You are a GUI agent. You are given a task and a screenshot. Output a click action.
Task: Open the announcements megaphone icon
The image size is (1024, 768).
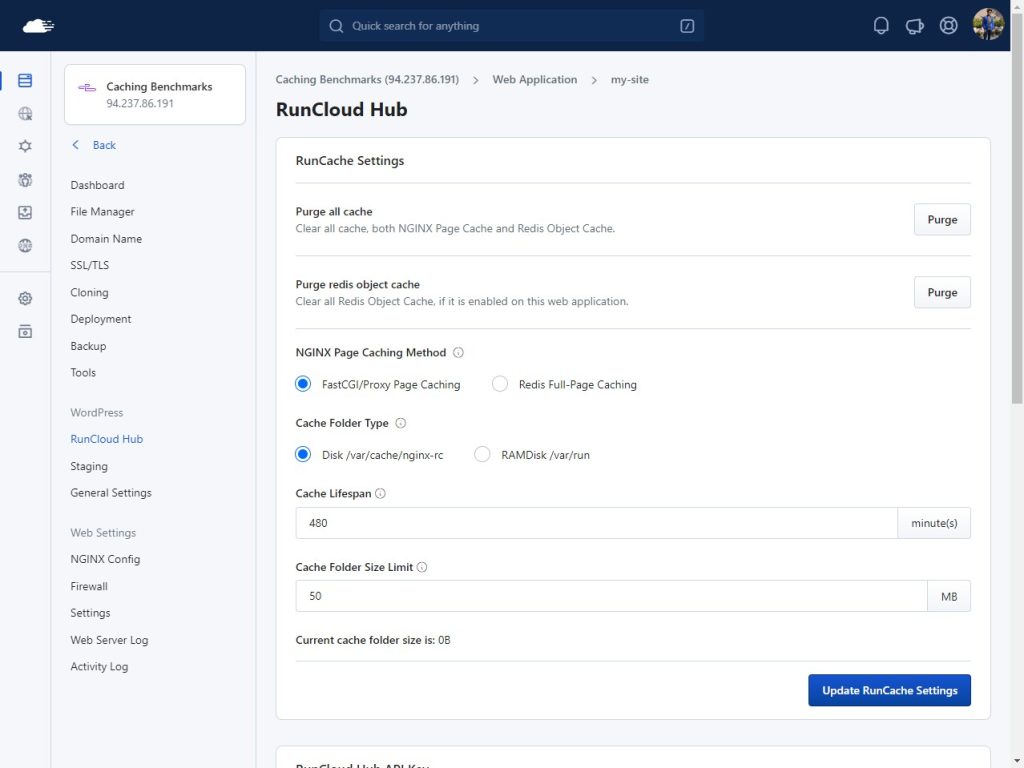(x=914, y=26)
